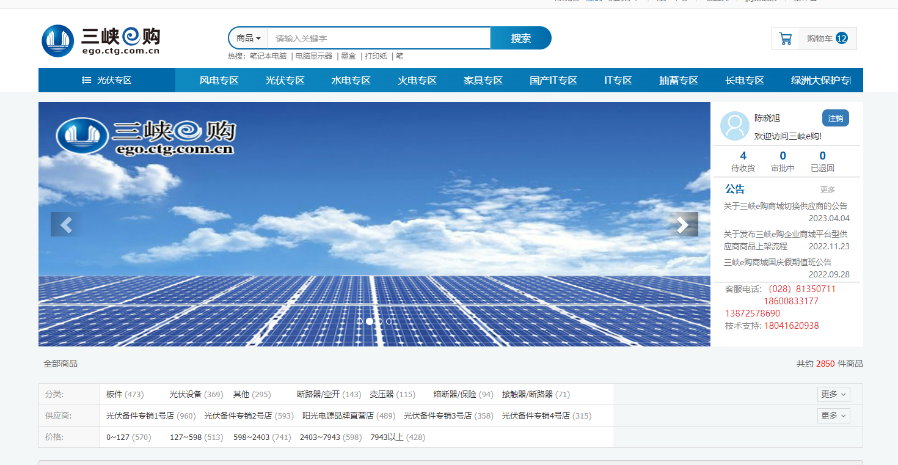Open the IT专区 nav tab
This screenshot has width=898, height=465.
[618, 80]
